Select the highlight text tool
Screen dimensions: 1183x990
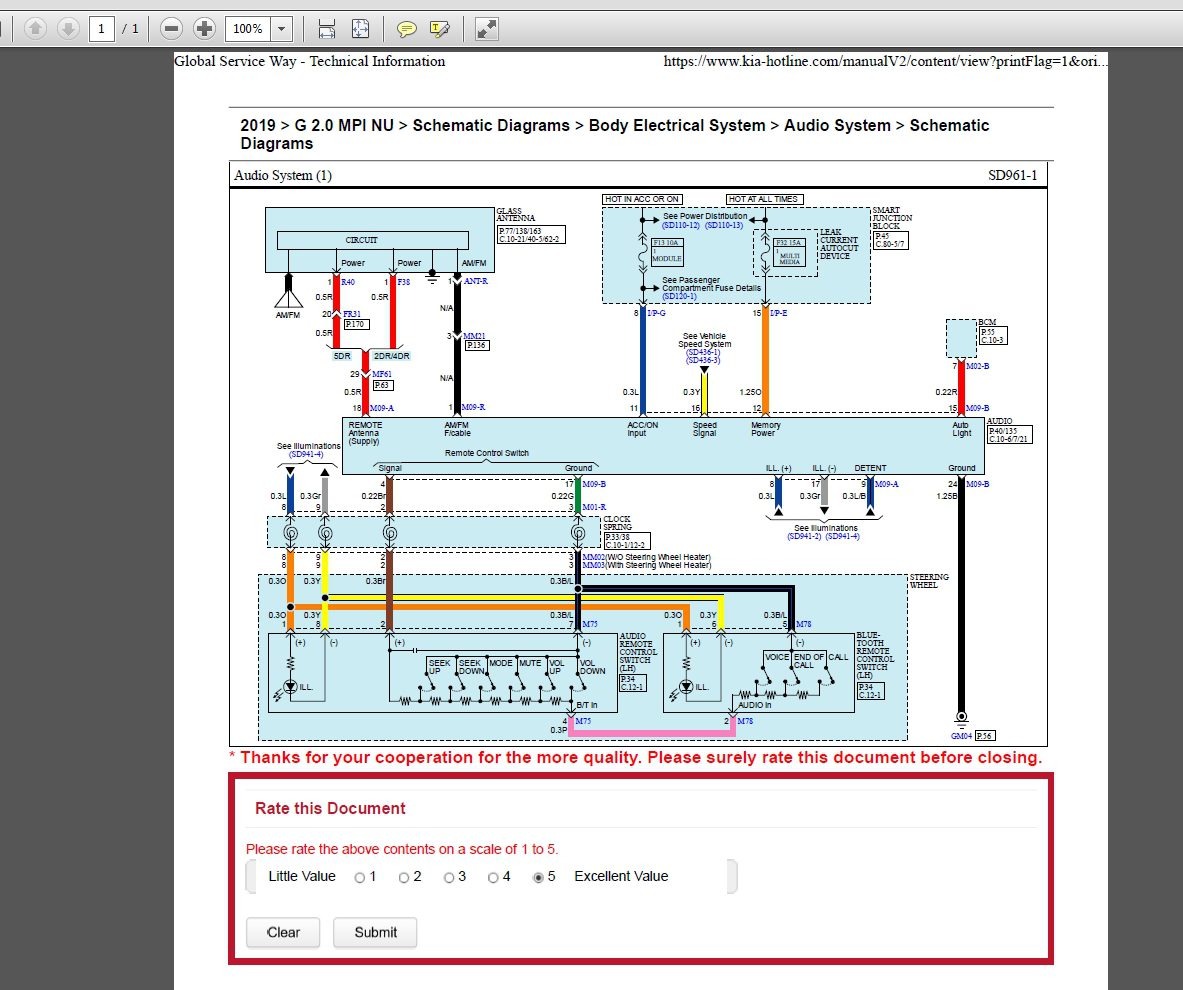(440, 29)
